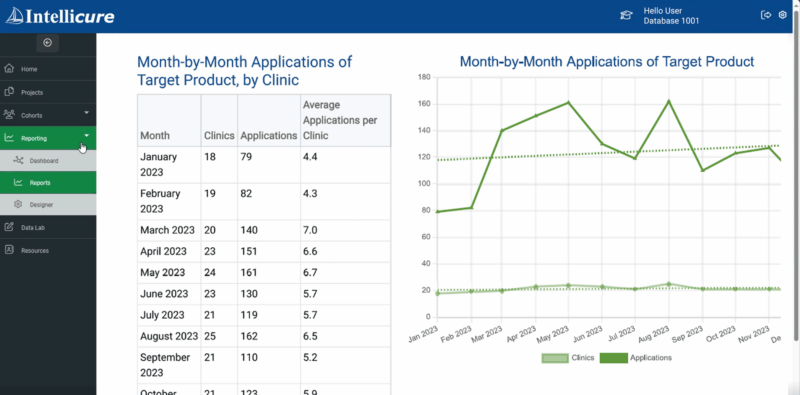
Task: Click the Data Lab edit icon
Action: [x=9, y=227]
